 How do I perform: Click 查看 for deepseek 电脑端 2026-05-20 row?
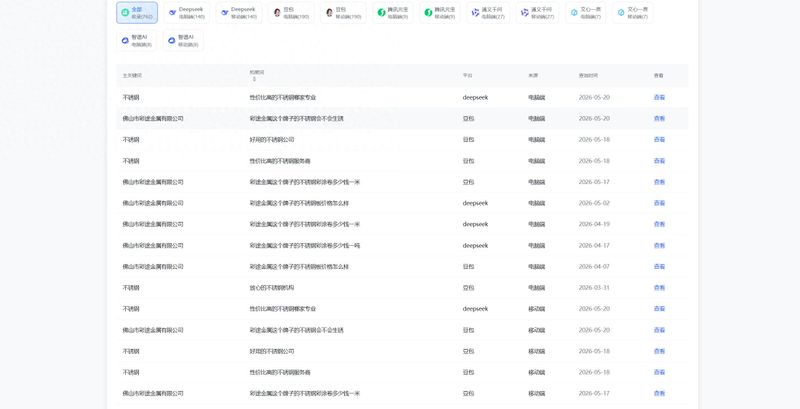tap(659, 97)
